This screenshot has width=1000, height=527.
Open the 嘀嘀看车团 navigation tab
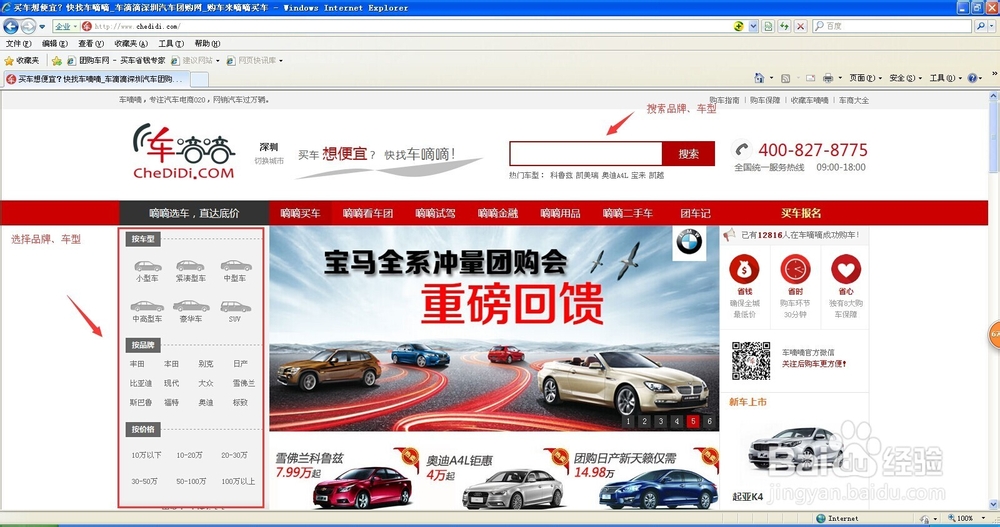click(x=367, y=213)
